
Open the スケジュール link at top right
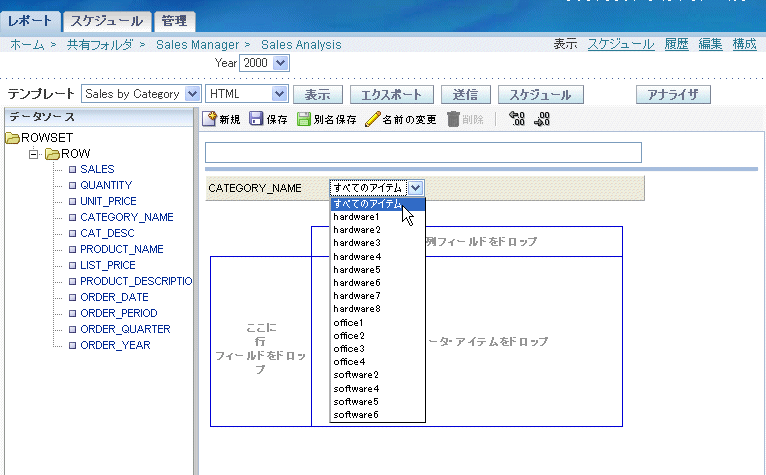pos(621,44)
